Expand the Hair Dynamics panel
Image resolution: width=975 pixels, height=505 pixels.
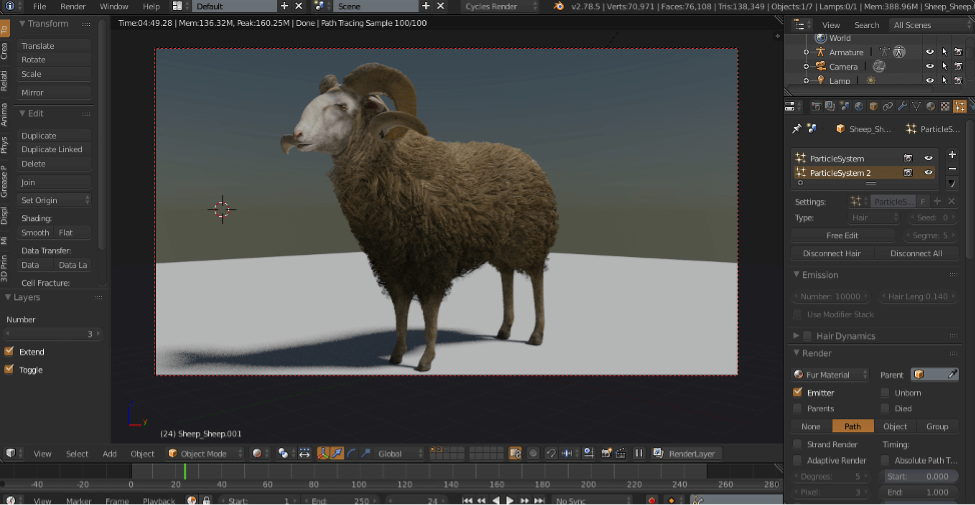[796, 336]
